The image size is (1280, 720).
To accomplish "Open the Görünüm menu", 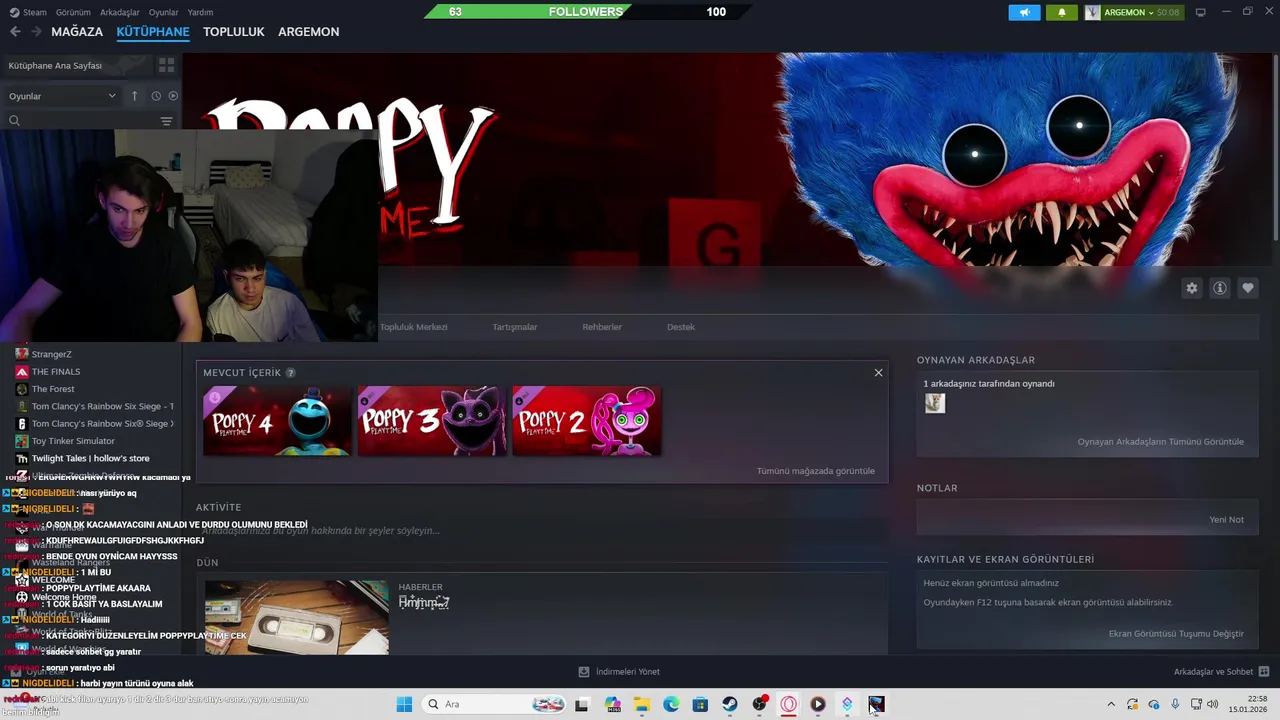I will [x=73, y=12].
